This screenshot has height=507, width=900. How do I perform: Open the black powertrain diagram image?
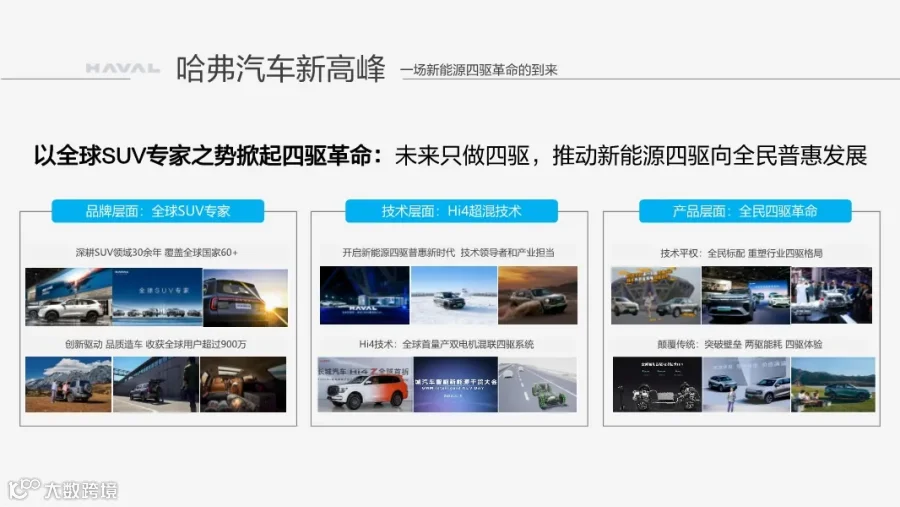(657, 384)
